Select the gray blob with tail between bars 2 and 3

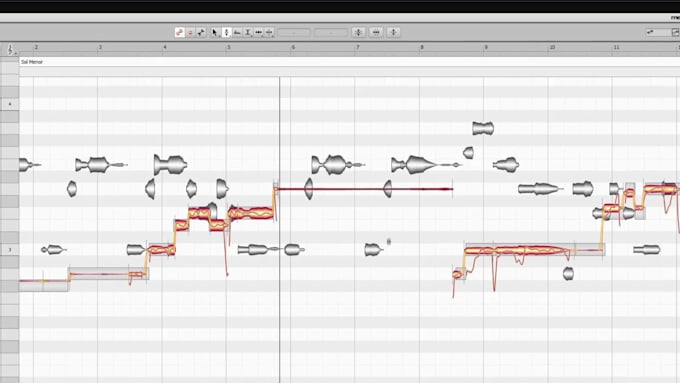coord(101,165)
